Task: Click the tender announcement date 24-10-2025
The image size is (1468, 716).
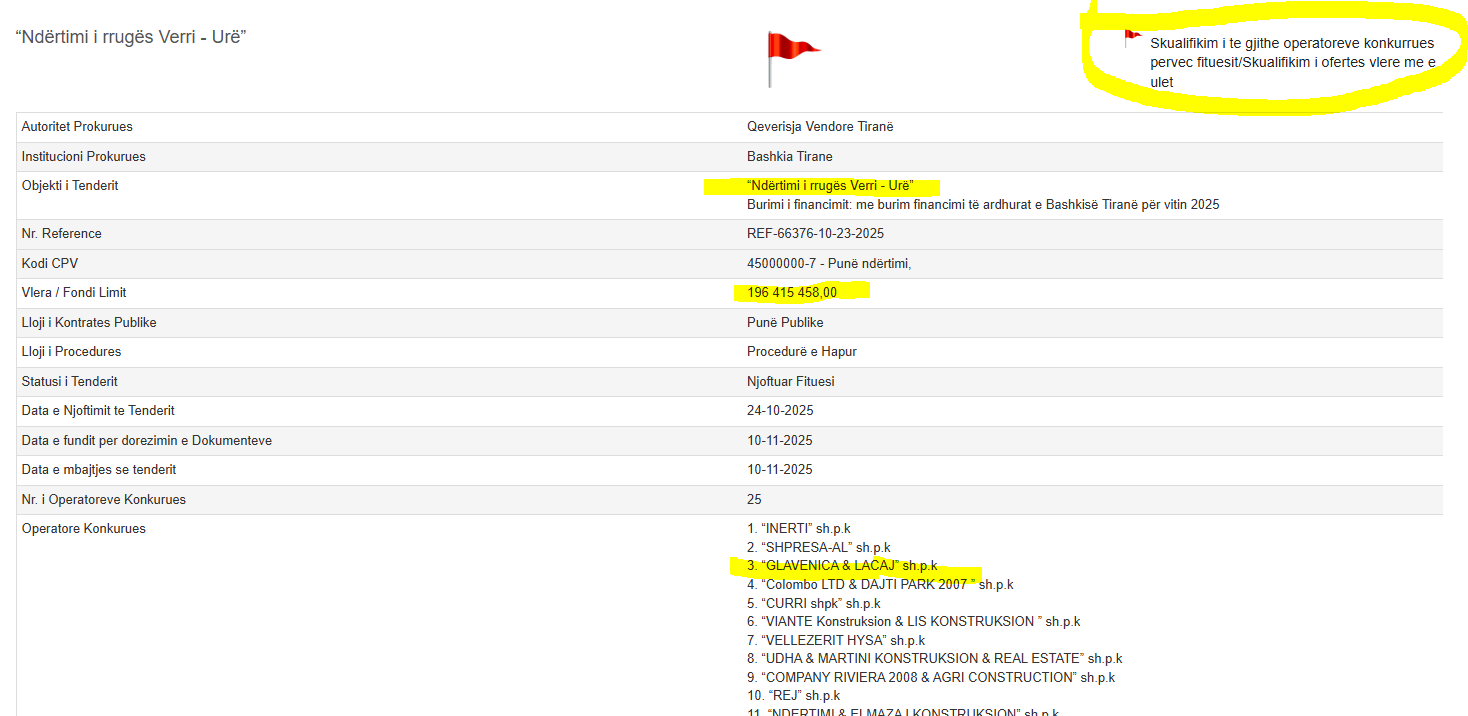Action: coord(779,411)
